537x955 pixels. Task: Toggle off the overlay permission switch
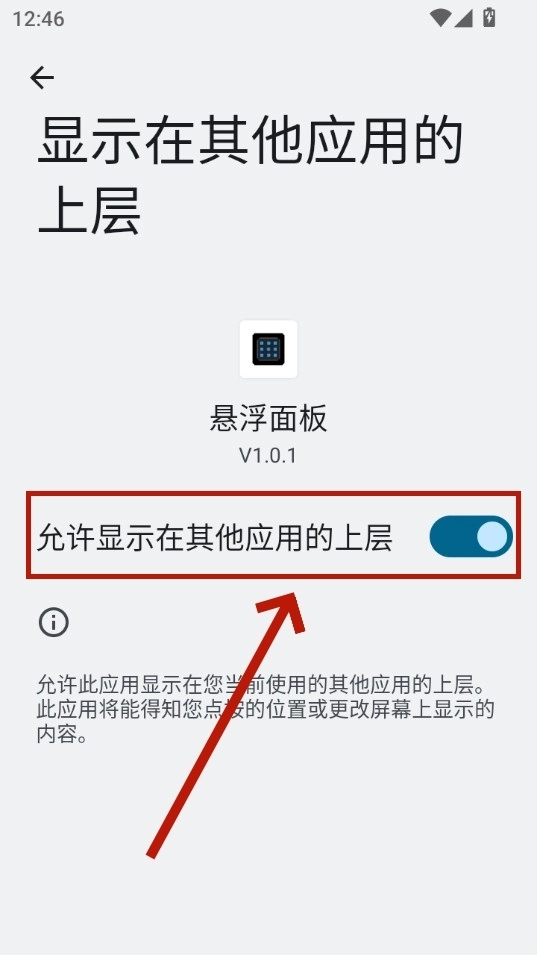[471, 537]
